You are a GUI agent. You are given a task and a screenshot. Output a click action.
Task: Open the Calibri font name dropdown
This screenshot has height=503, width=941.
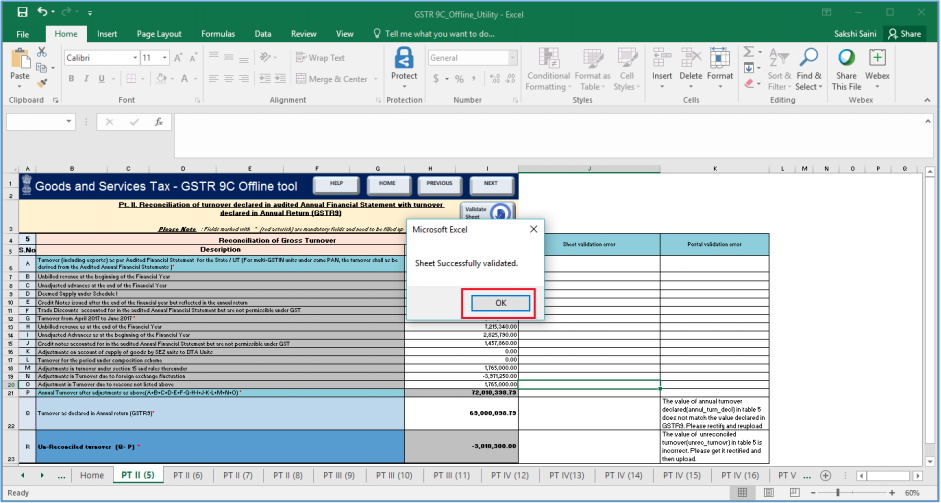tap(135, 58)
